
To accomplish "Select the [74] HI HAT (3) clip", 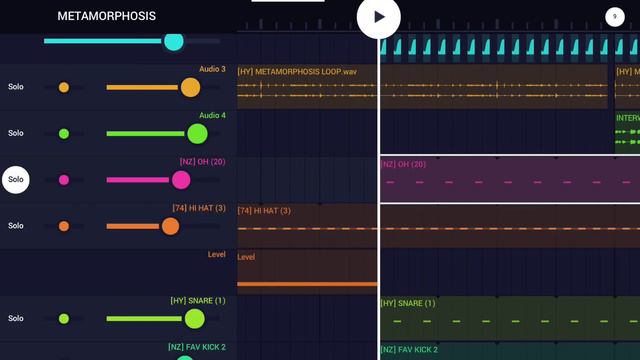I will point(438,226).
